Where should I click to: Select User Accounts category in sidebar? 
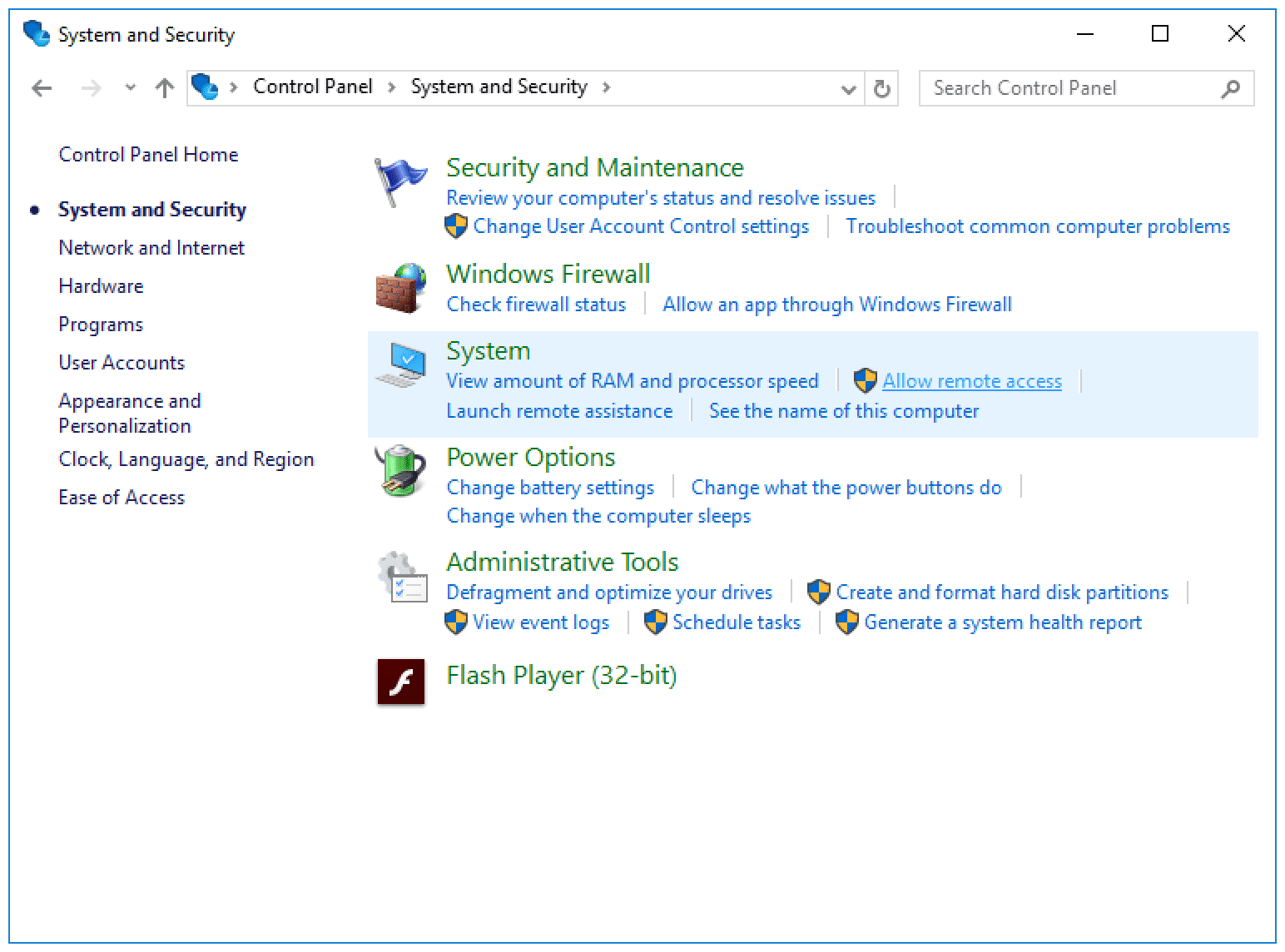(x=122, y=363)
